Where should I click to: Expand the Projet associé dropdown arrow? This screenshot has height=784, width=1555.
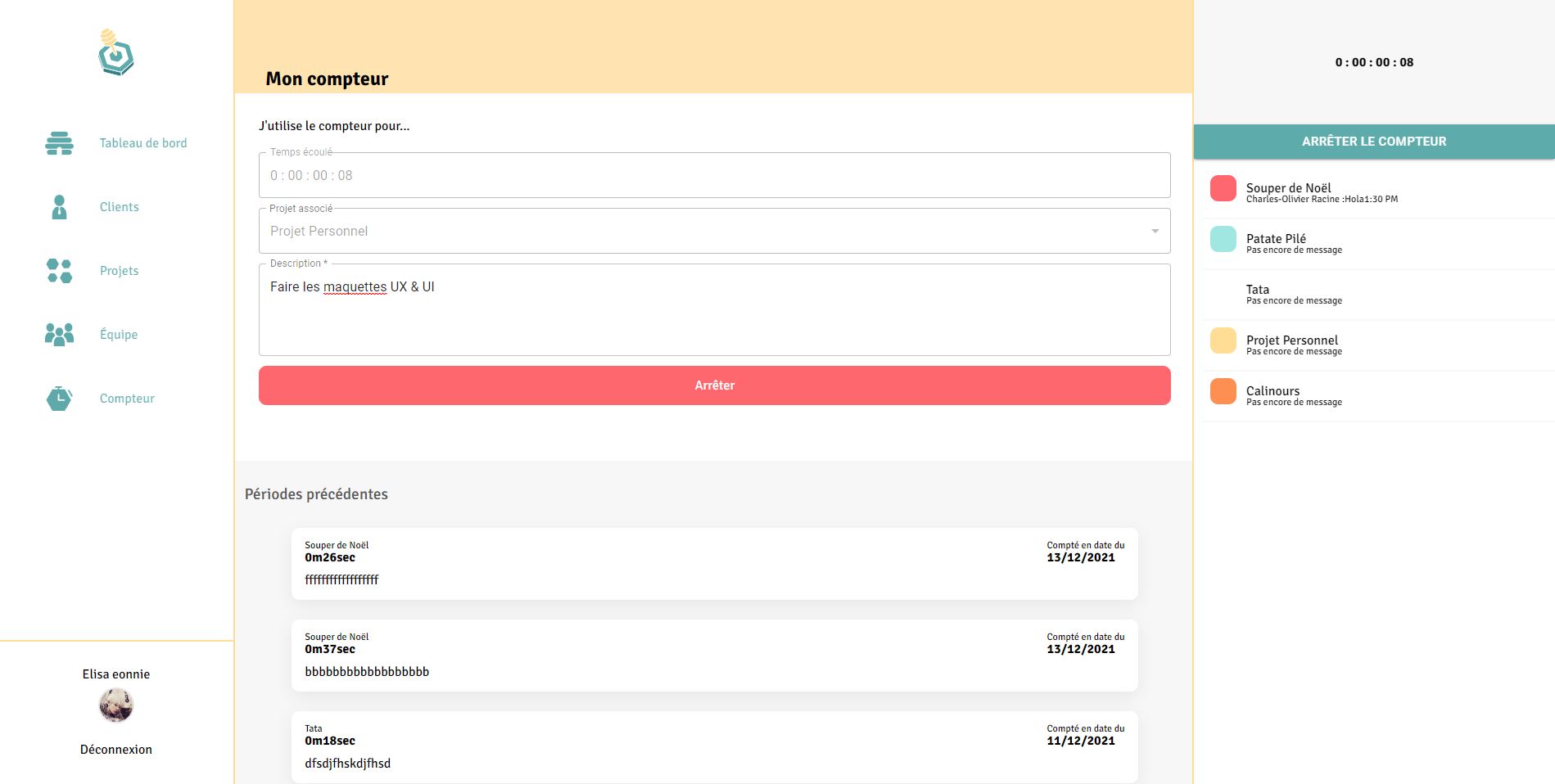1155,231
